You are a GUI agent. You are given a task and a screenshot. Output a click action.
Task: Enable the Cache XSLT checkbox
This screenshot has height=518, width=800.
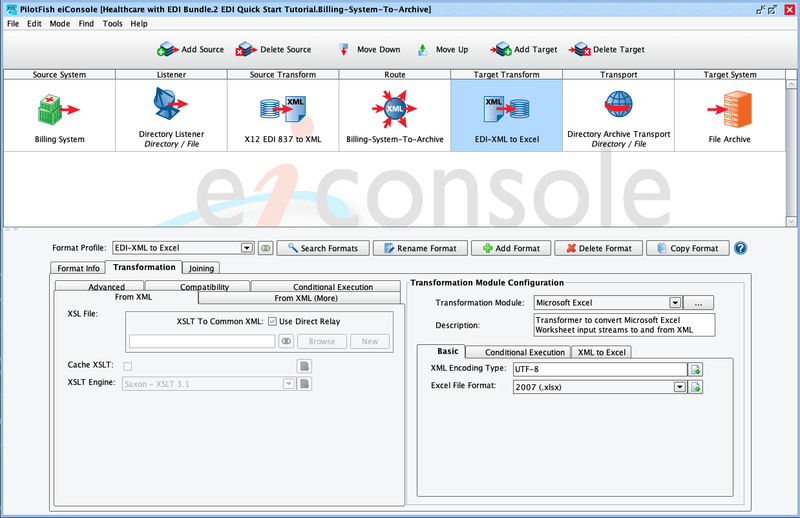pyautogui.click(x=128, y=366)
